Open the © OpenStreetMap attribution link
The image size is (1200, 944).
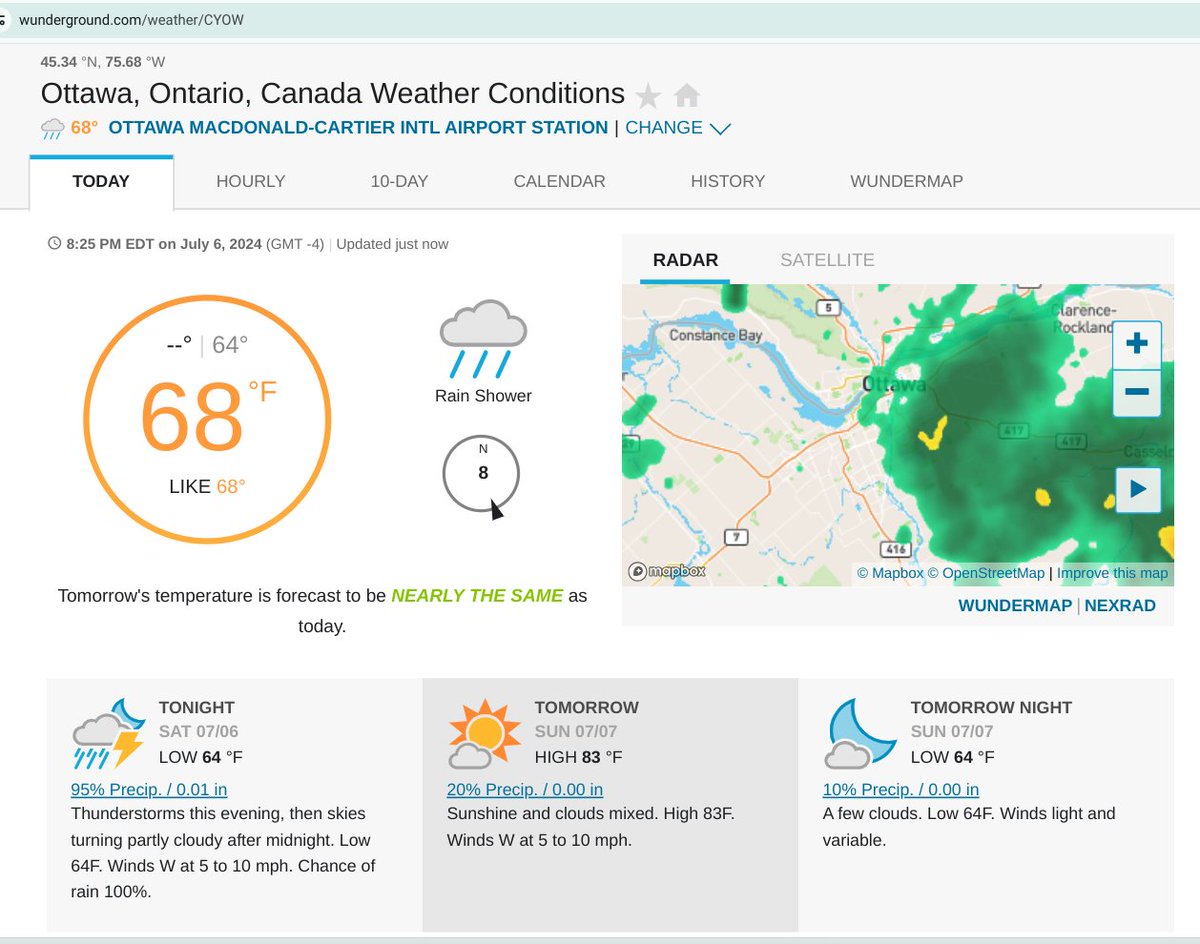click(986, 573)
